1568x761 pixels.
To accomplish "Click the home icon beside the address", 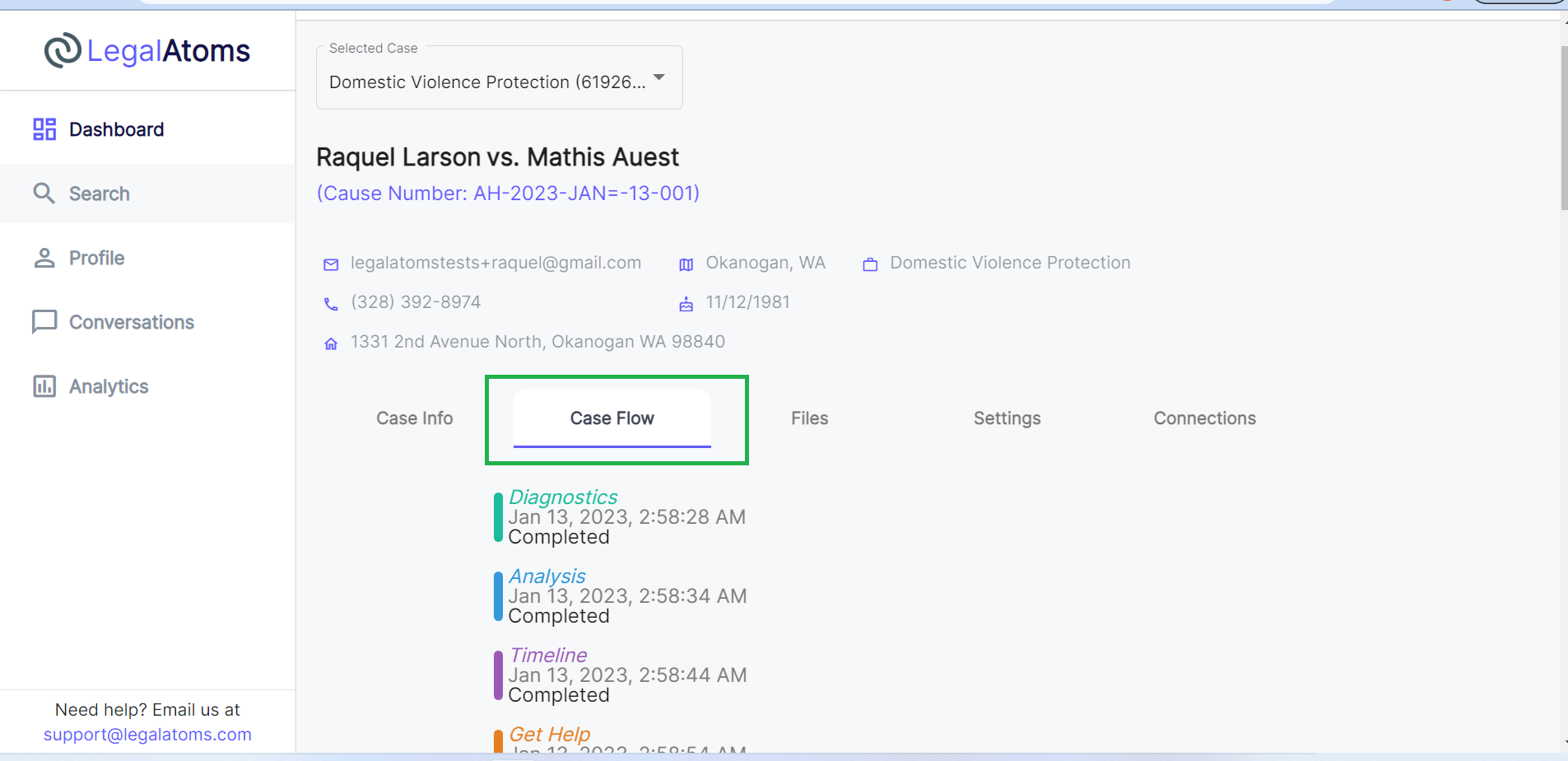I will tap(331, 343).
